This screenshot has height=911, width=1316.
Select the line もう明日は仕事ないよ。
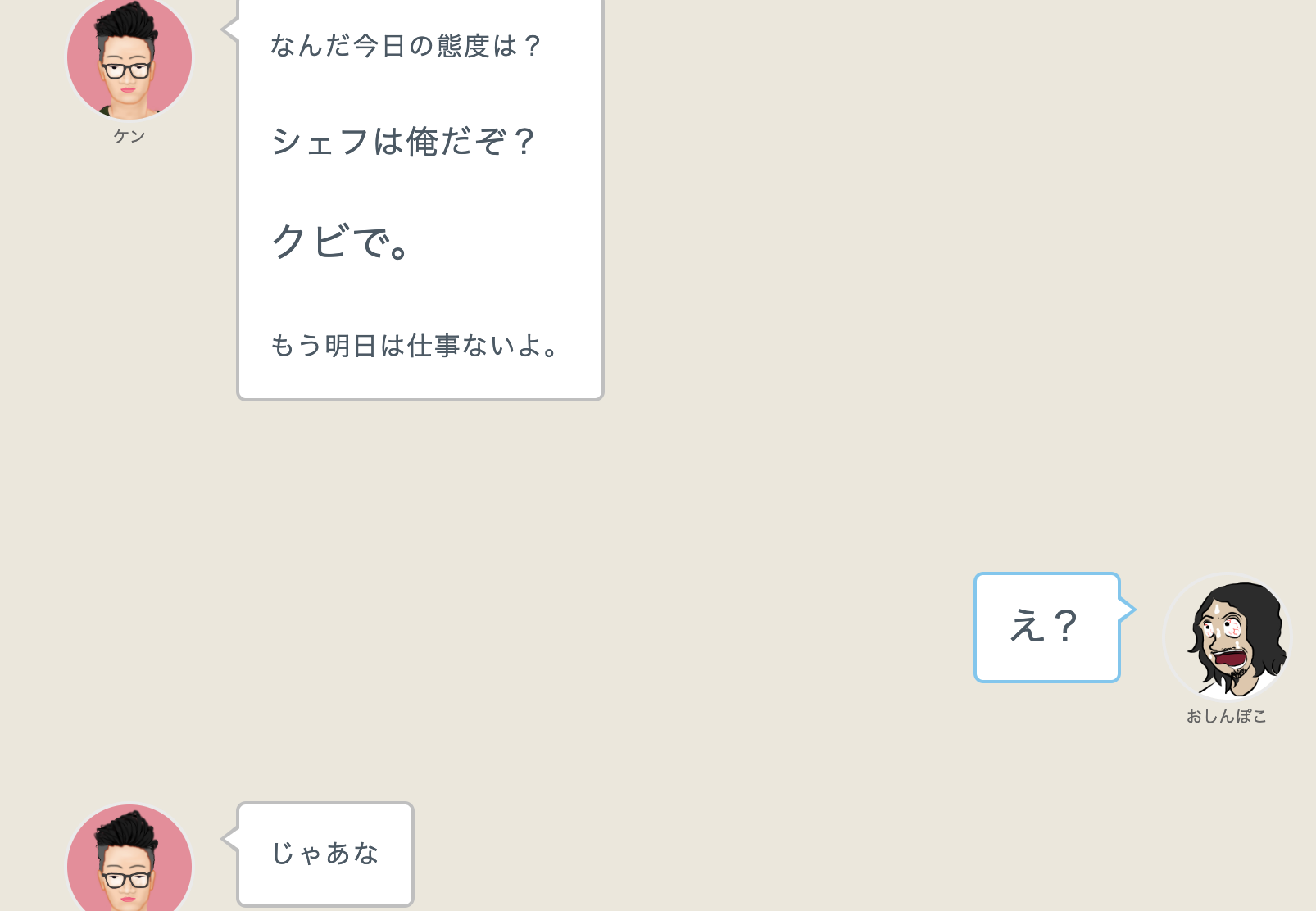415,346
